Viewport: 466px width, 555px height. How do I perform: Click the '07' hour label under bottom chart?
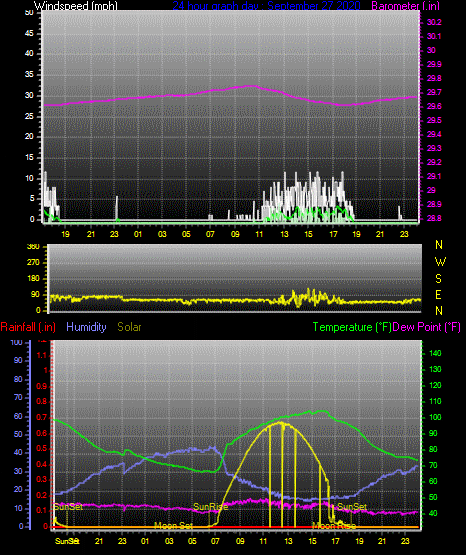[215, 541]
